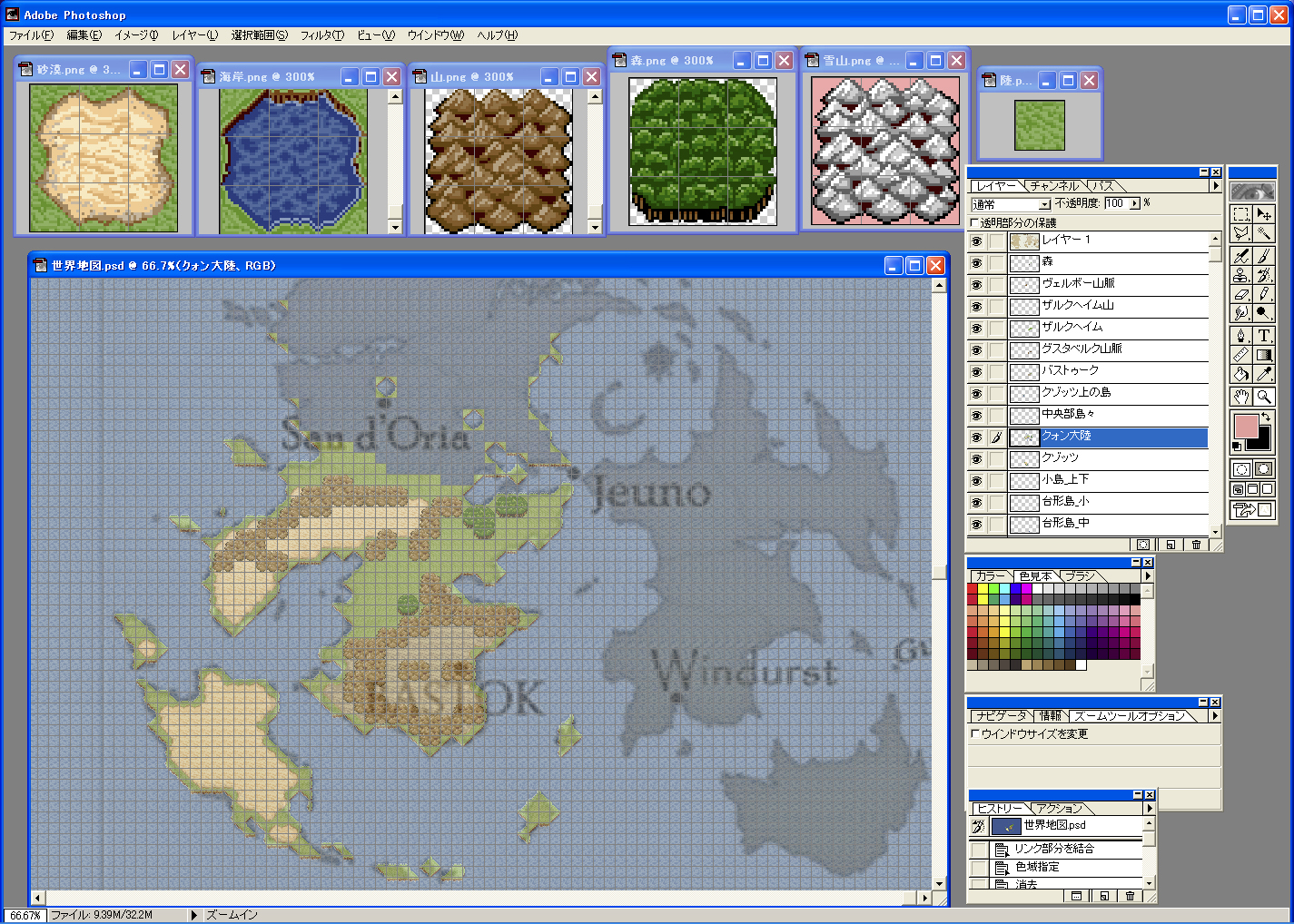Hide the ヴェルボー山脈 layer
Image resolution: width=1294 pixels, height=924 pixels.
(976, 285)
